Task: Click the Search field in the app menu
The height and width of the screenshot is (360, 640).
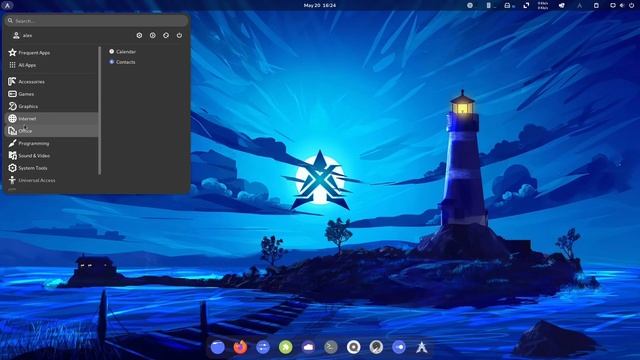Action: click(96, 20)
